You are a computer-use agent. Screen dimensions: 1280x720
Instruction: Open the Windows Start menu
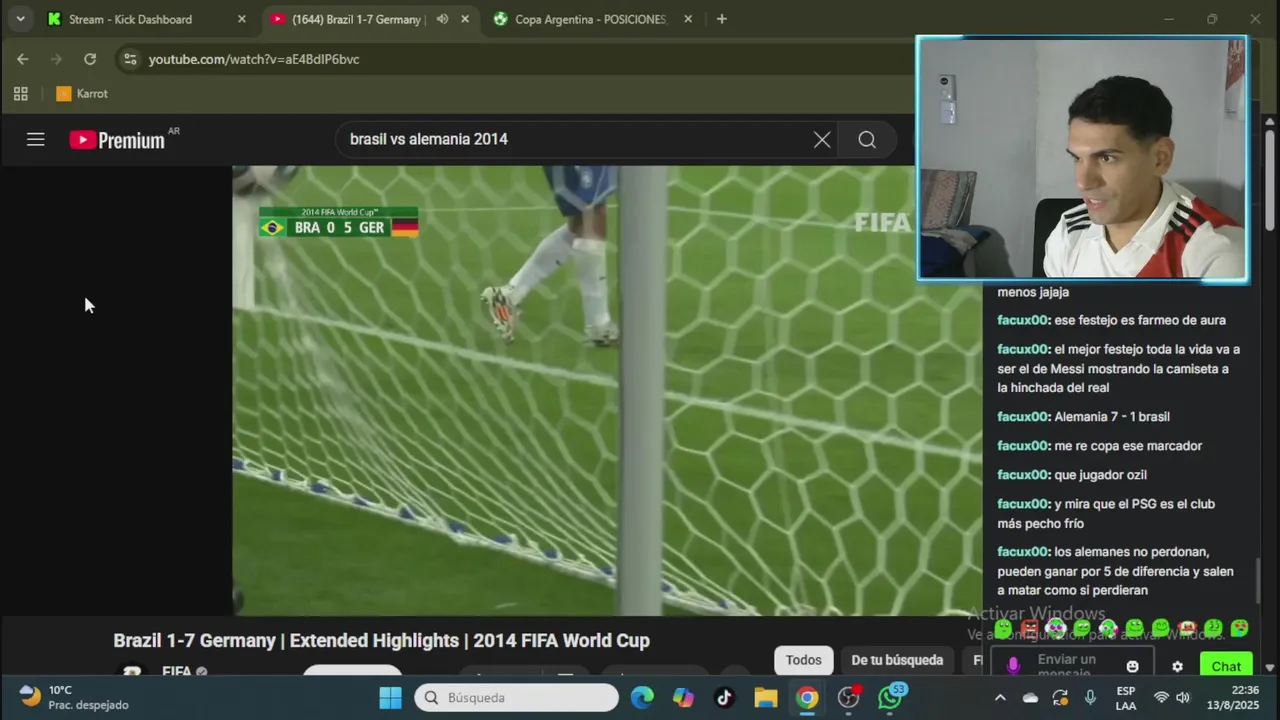pos(390,698)
